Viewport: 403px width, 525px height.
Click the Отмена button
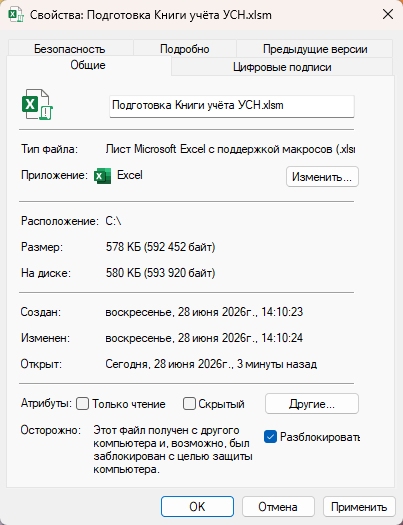click(x=278, y=507)
